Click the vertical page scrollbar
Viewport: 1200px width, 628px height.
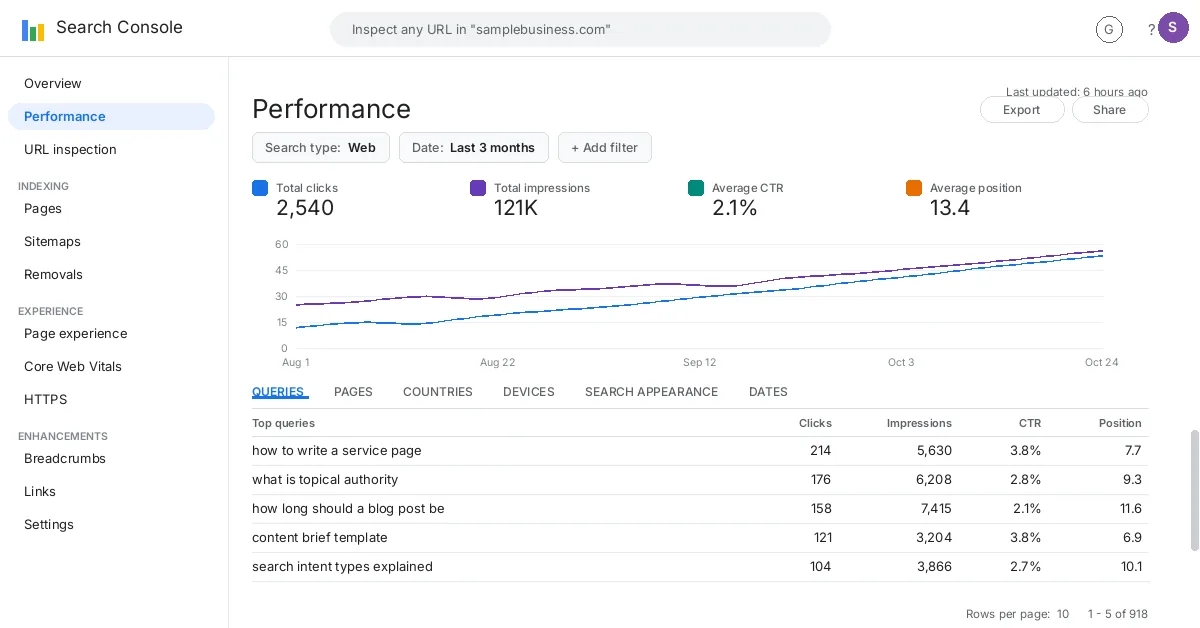pyautogui.click(x=1194, y=490)
